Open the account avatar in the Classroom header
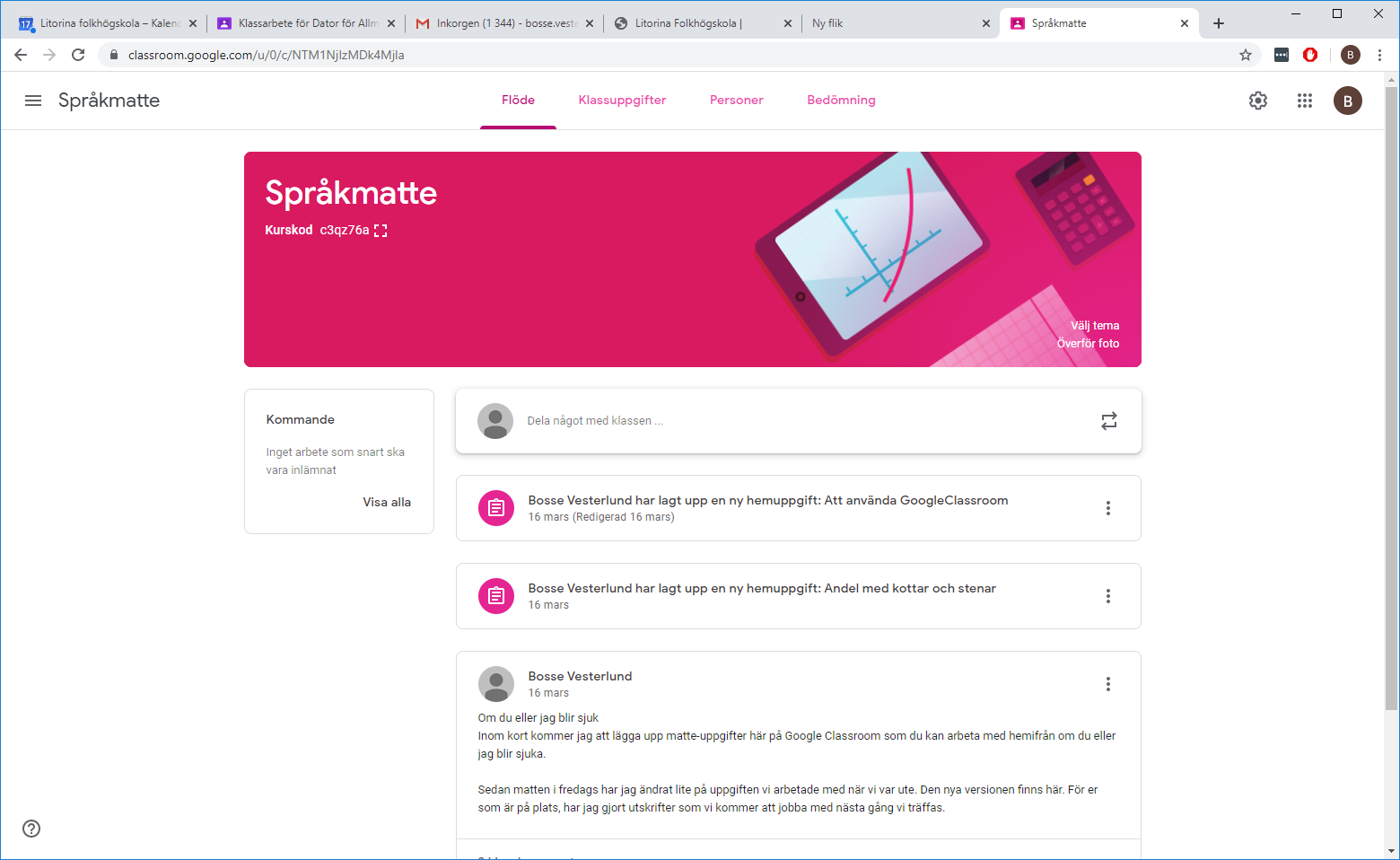 tap(1347, 101)
